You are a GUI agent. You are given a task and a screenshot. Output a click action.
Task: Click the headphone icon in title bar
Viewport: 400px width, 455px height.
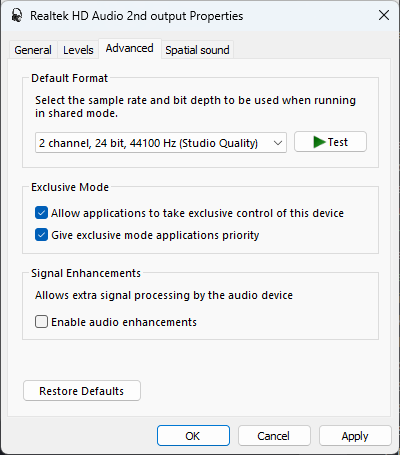point(16,15)
